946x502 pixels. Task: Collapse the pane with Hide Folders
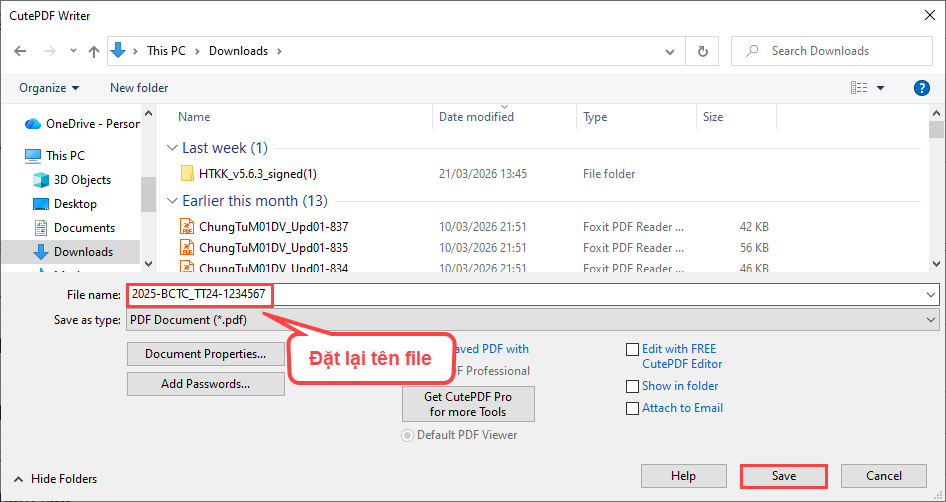click(x=56, y=479)
